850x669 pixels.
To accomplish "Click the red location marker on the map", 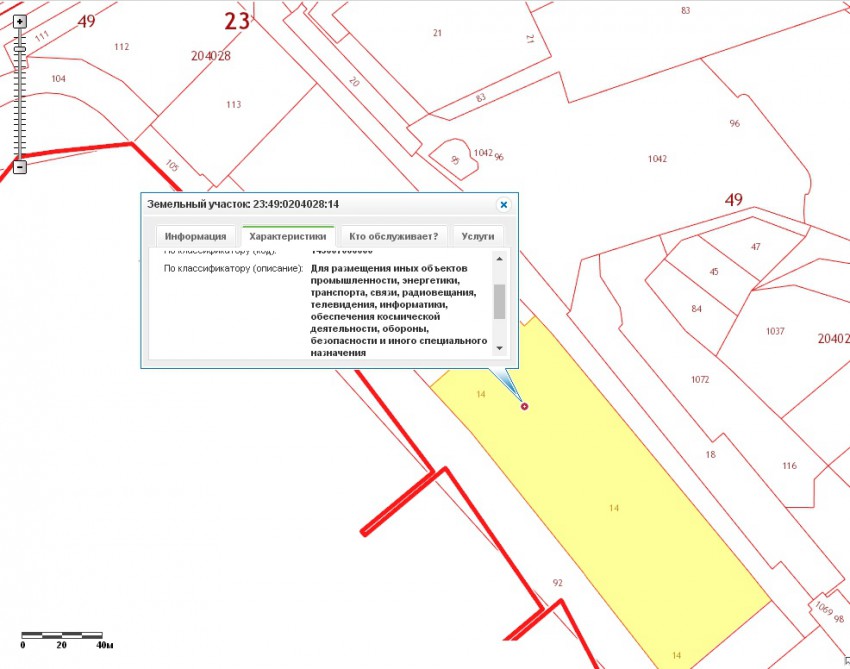I will pyautogui.click(x=525, y=406).
